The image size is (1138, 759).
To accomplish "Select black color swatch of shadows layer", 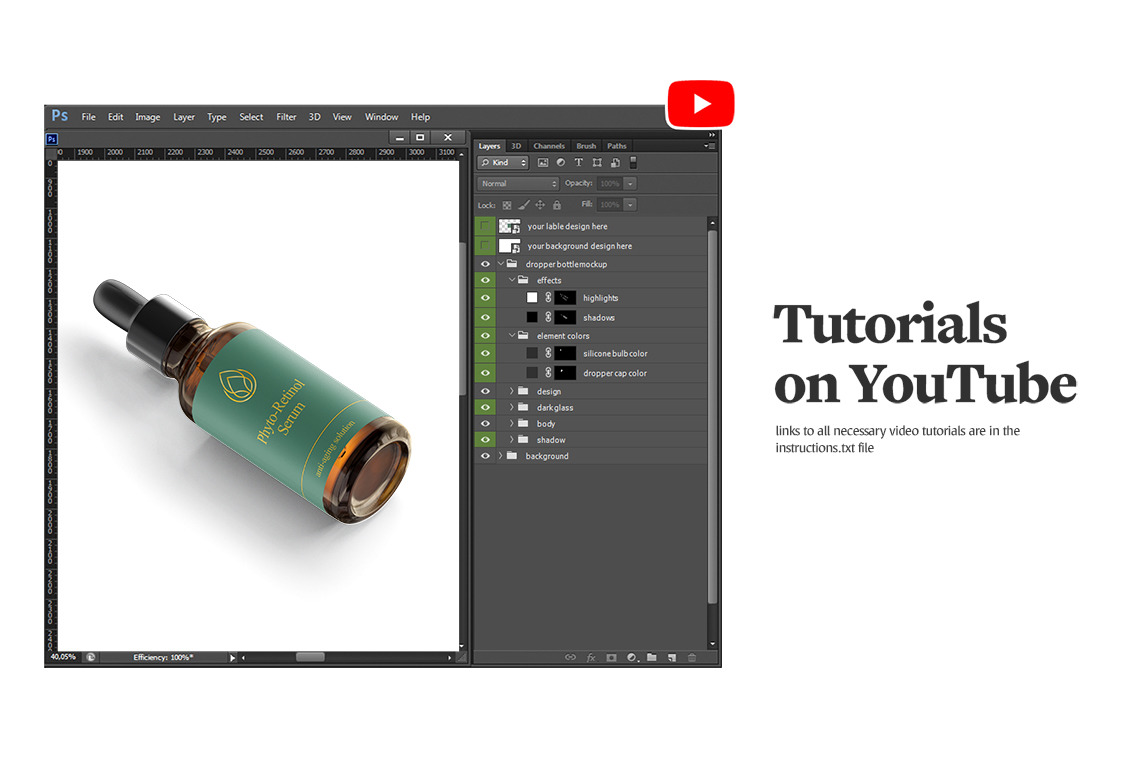I will coord(532,317).
